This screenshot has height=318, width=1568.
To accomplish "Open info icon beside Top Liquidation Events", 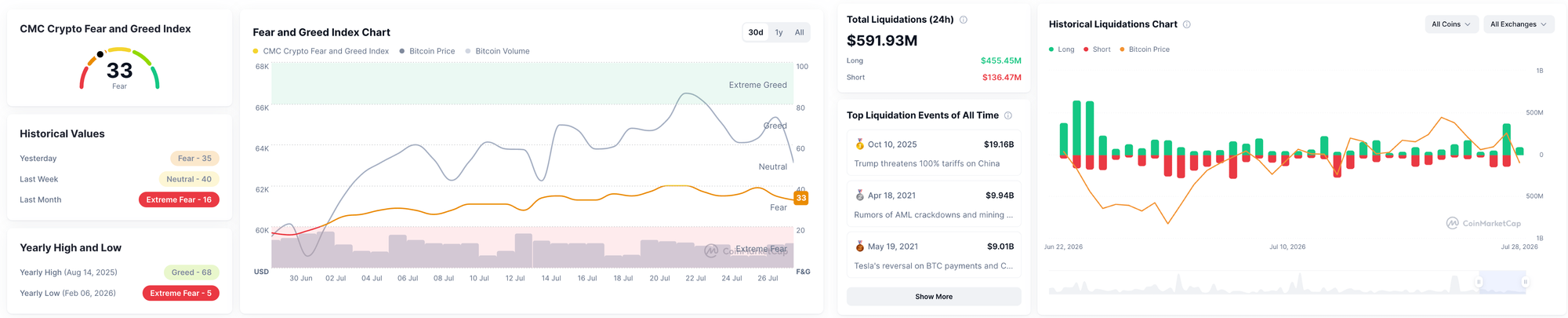I will tap(1008, 115).
